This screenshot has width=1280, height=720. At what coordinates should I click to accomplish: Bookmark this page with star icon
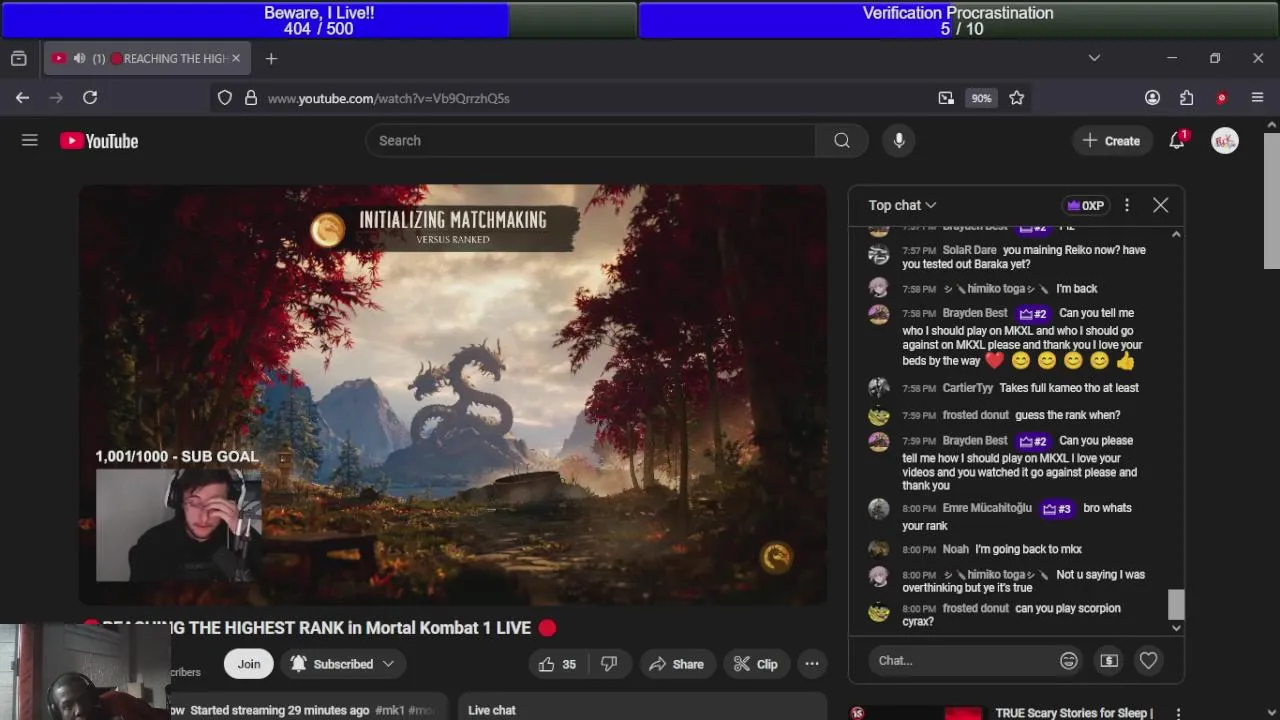pos(1017,98)
